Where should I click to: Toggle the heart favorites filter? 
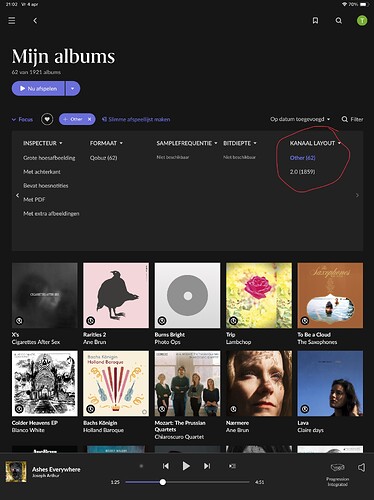[47, 119]
